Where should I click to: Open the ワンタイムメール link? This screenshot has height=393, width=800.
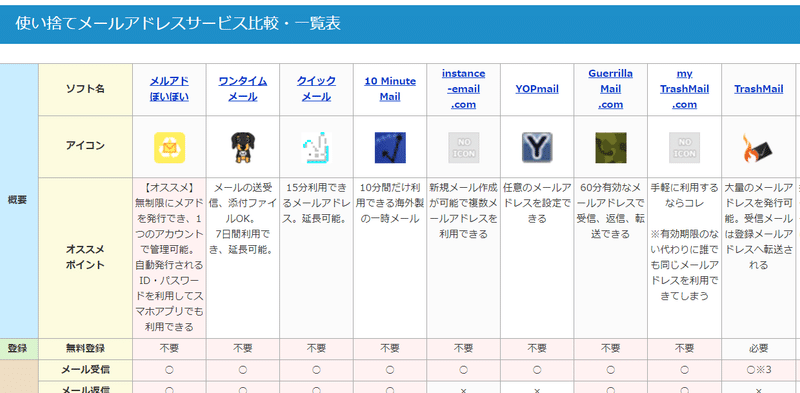243,89
